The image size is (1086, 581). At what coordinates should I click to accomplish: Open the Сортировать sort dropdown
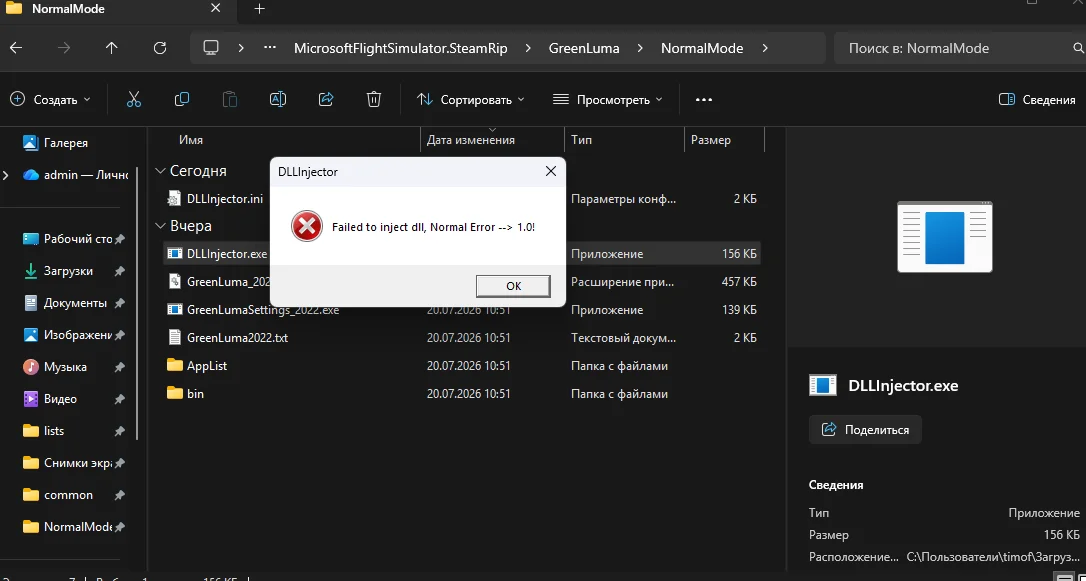[x=470, y=100]
